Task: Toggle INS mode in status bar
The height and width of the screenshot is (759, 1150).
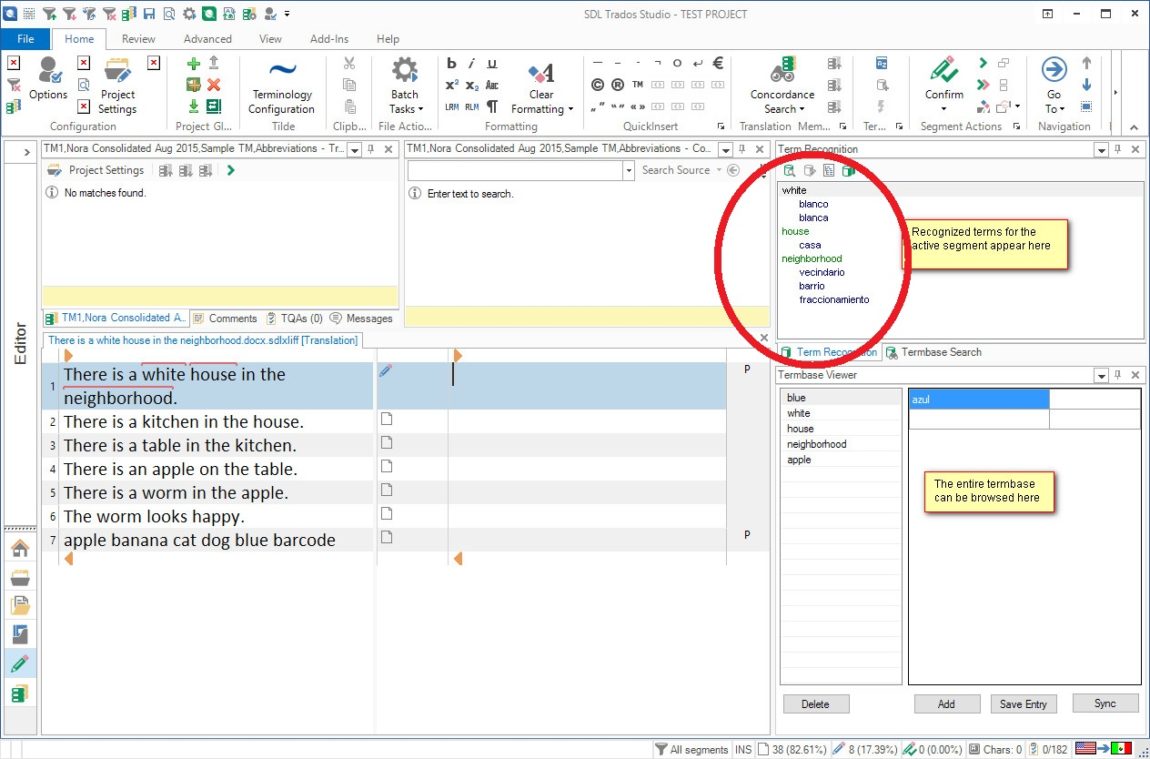Action: (x=743, y=749)
